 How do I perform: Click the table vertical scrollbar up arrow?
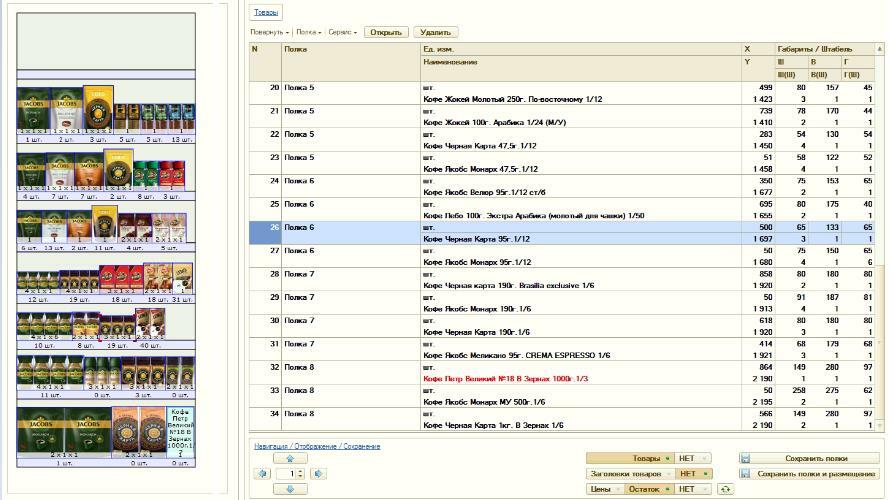click(879, 49)
